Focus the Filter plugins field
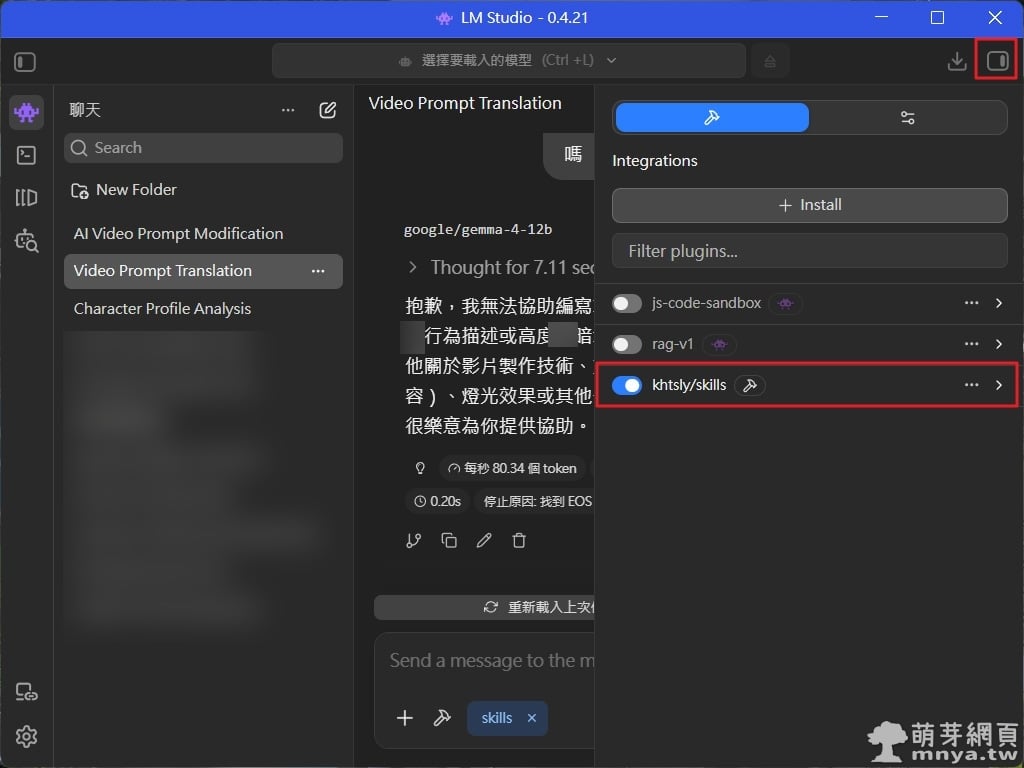Screen dimensions: 1024x768 (x=809, y=251)
